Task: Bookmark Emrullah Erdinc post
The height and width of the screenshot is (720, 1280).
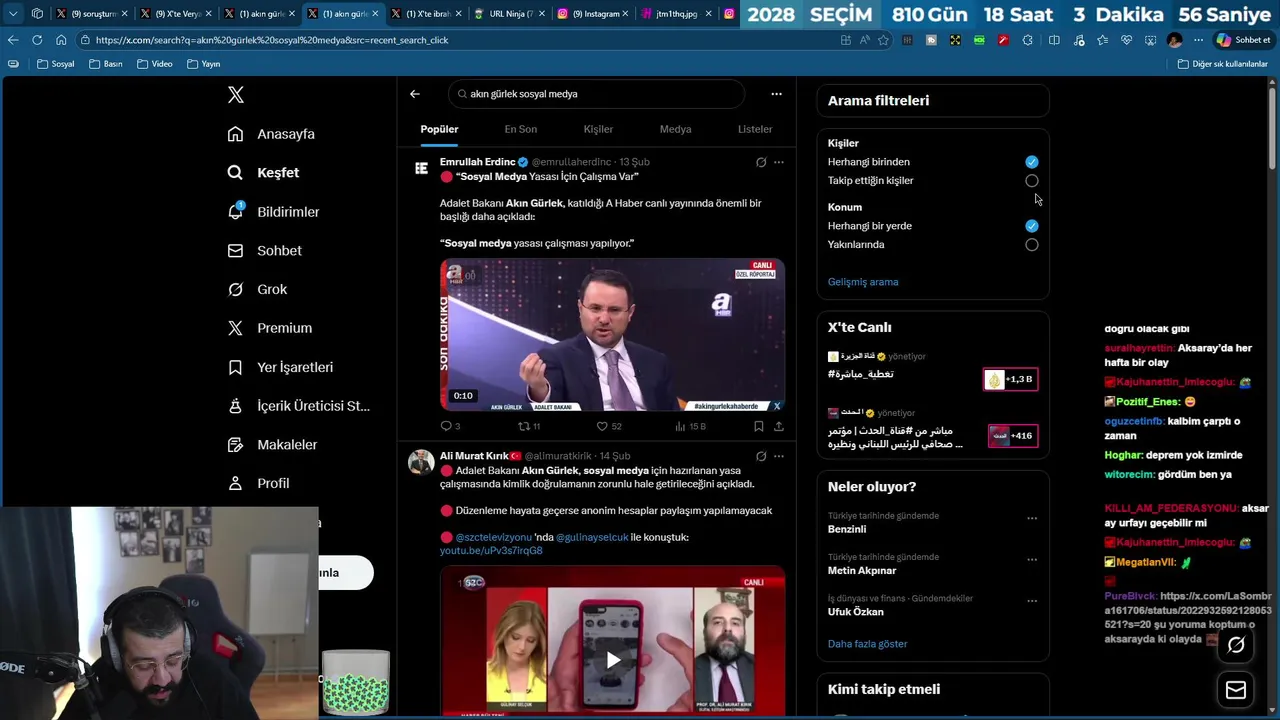Action: 759,426
